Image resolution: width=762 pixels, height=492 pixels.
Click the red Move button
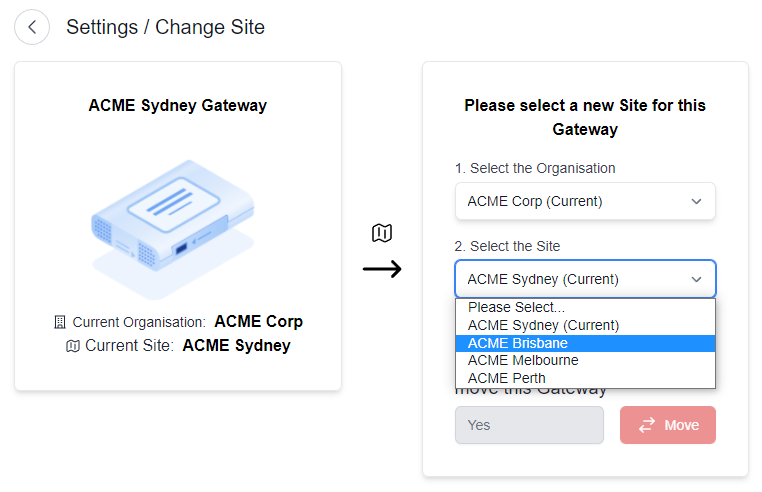[668, 425]
